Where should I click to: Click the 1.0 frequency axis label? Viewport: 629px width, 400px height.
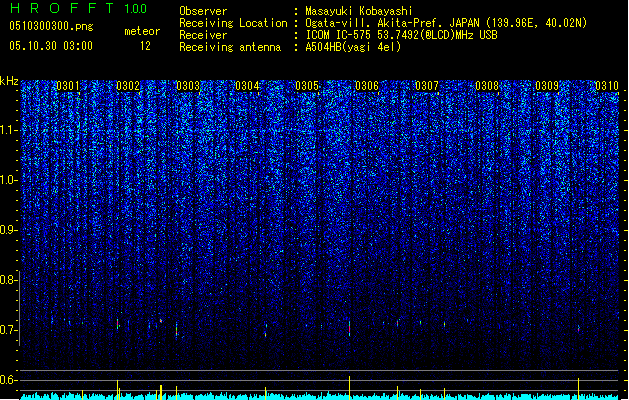pos(9,180)
